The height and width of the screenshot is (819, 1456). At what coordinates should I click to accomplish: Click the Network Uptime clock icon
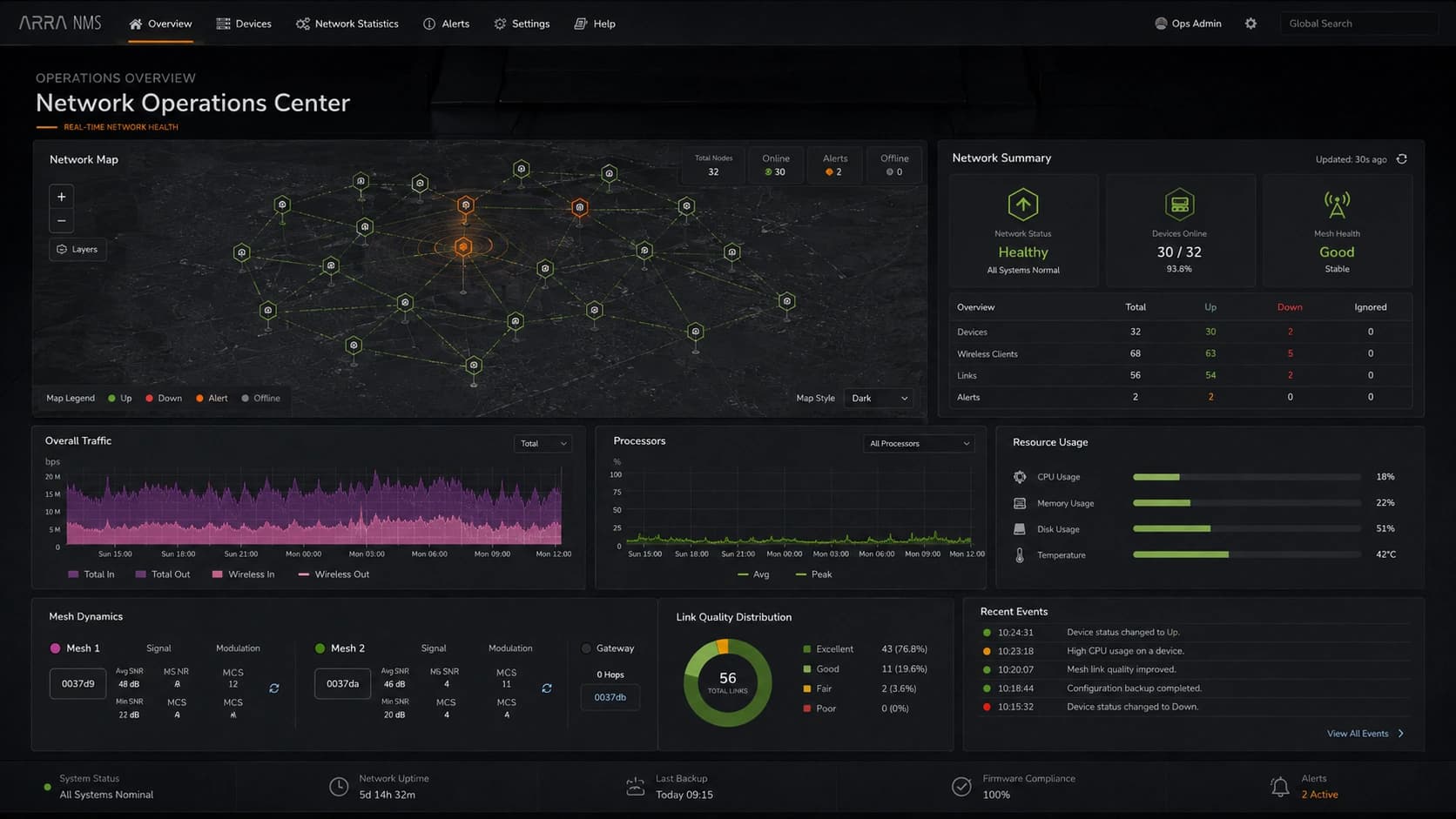tap(339, 787)
